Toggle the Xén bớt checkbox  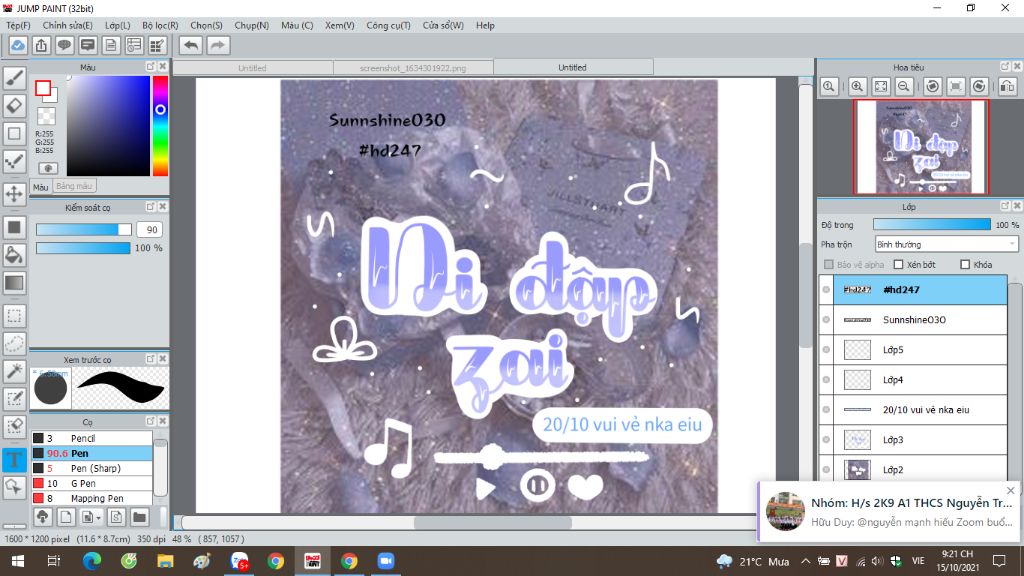point(899,264)
